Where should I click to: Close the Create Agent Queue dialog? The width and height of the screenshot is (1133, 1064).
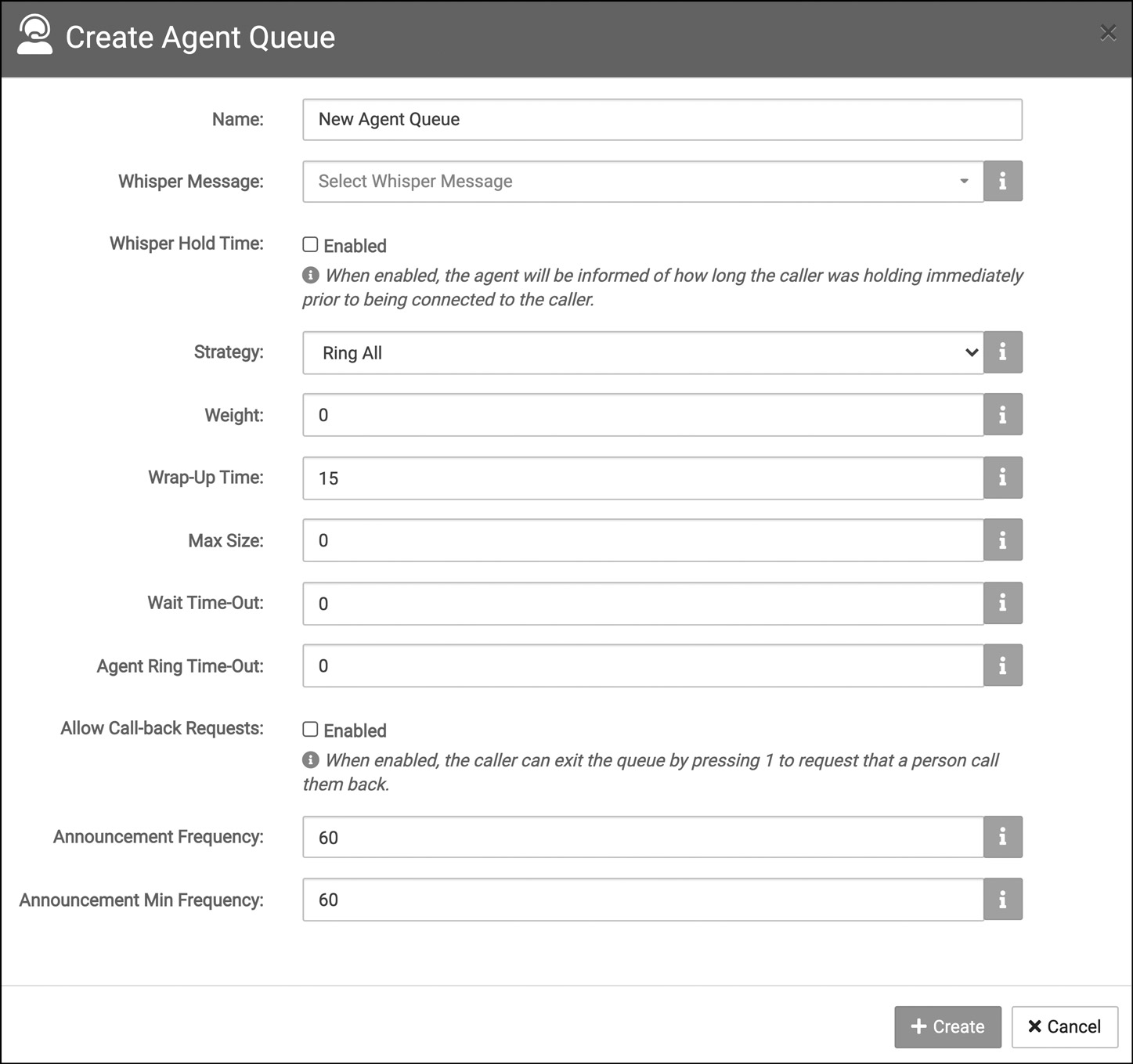pos(1108,33)
